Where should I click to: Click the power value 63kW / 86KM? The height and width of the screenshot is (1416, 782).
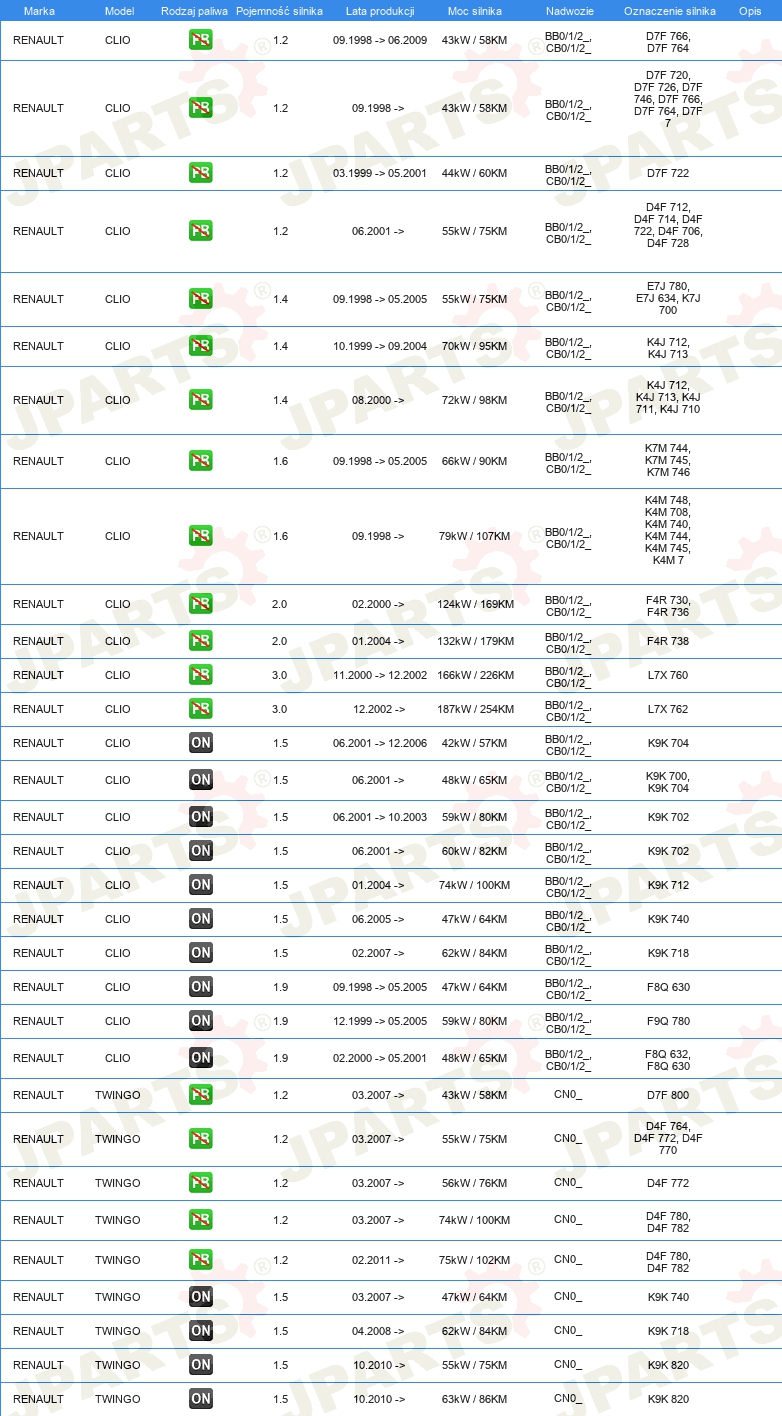[x=475, y=1399]
